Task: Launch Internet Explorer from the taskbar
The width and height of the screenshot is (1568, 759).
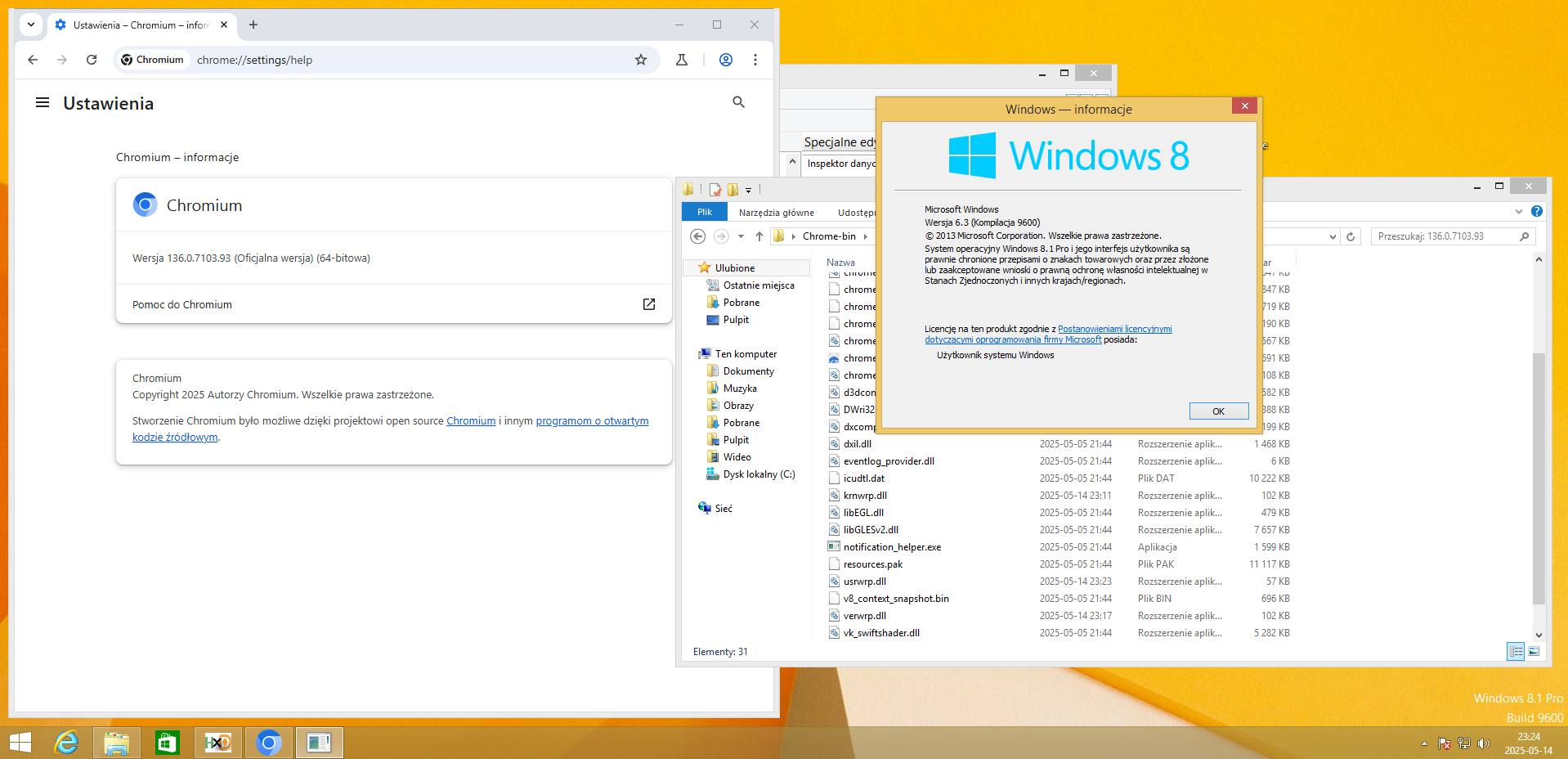Action: coord(67,743)
